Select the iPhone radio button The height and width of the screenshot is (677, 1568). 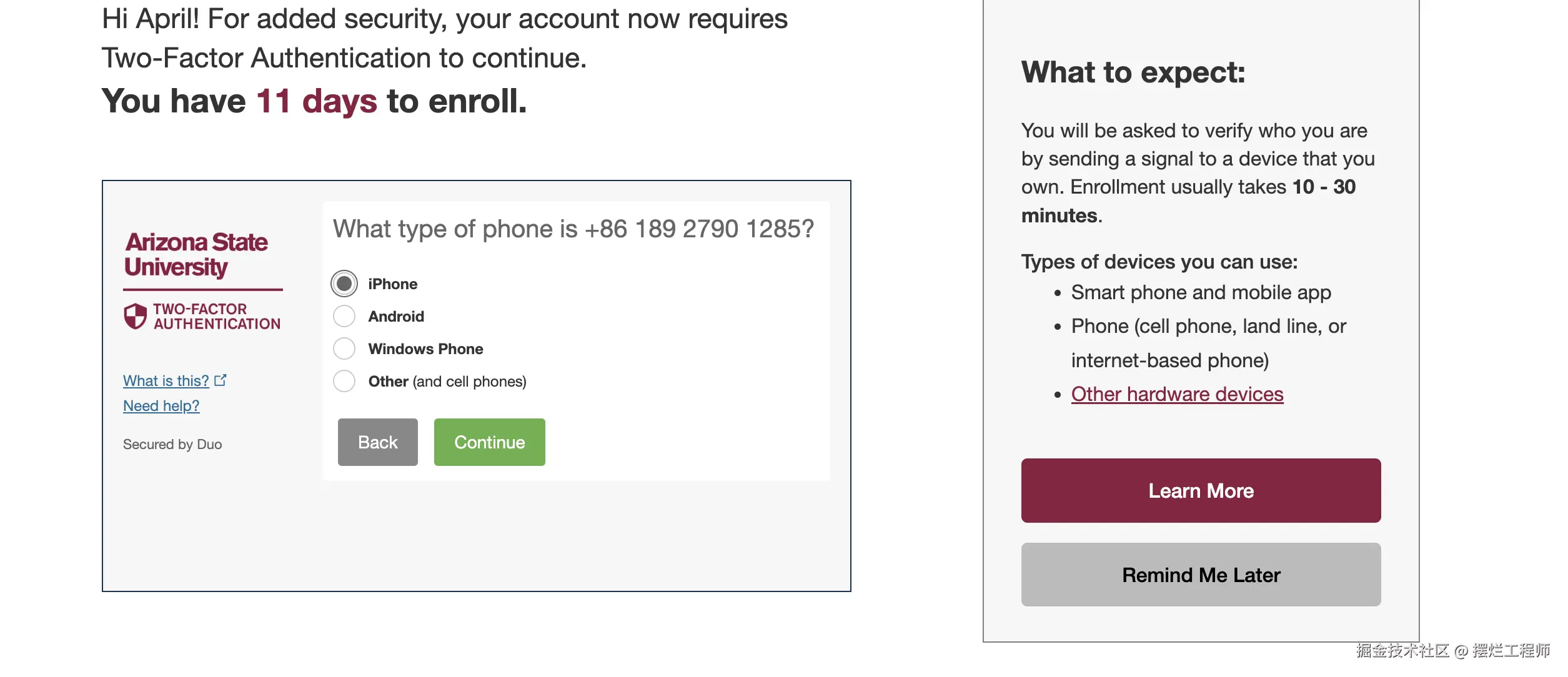click(344, 284)
